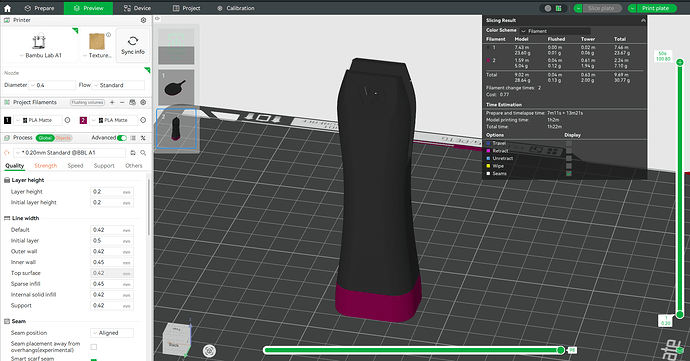Open the nozzle Flow dropdown
This screenshot has width=690, height=361.
pyautogui.click(x=118, y=85)
